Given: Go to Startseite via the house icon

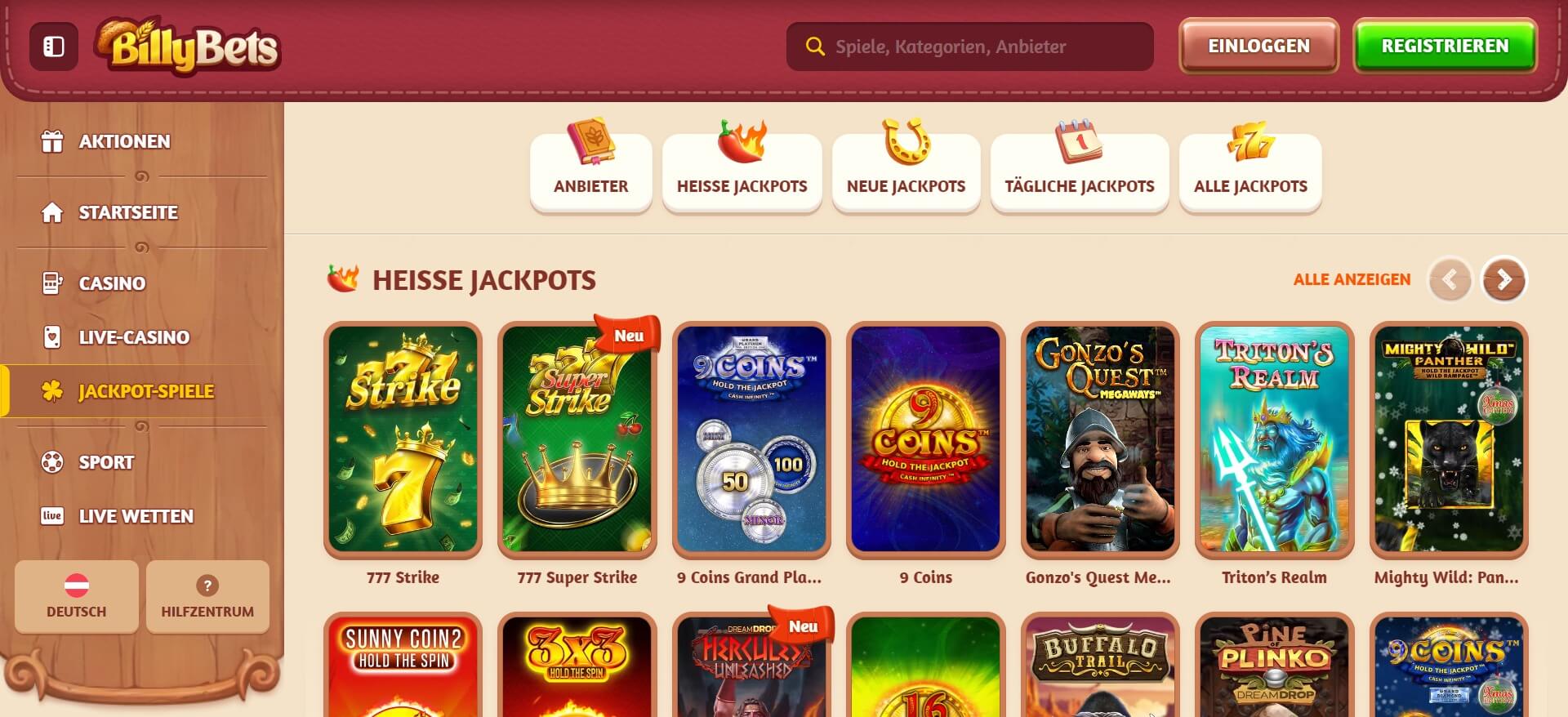Looking at the screenshot, I should [52, 212].
